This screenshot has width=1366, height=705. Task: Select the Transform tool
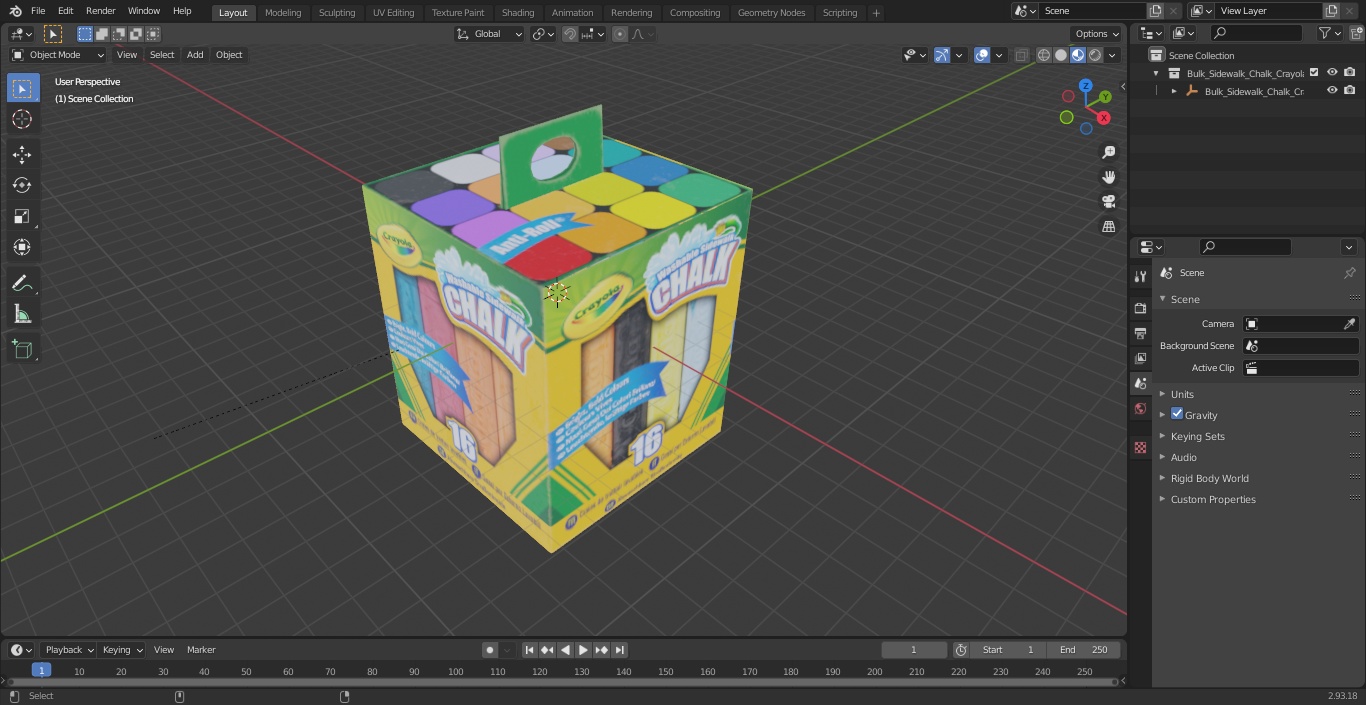click(x=22, y=247)
